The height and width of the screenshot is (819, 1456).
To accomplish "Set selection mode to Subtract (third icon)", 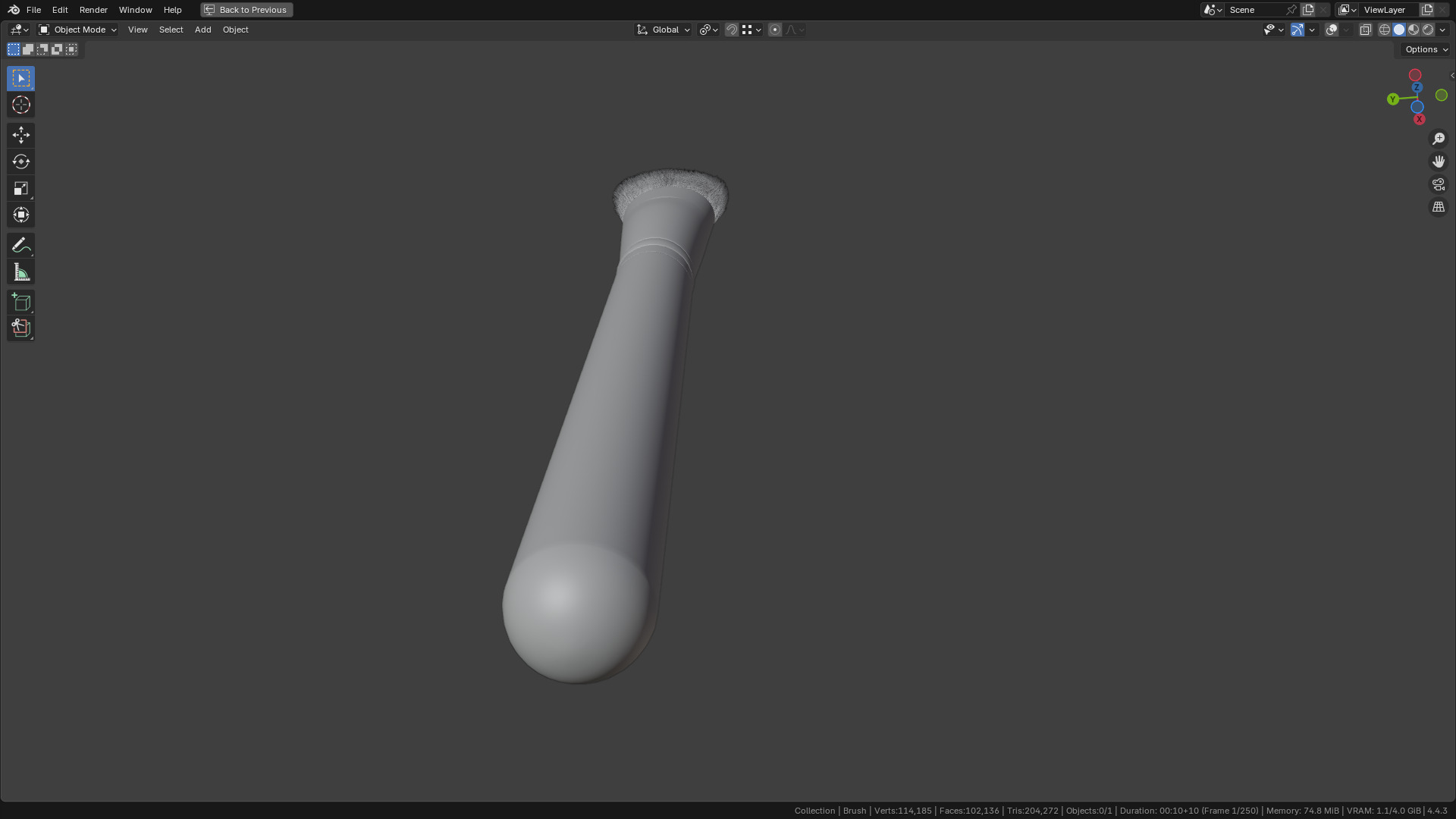I will [42, 49].
